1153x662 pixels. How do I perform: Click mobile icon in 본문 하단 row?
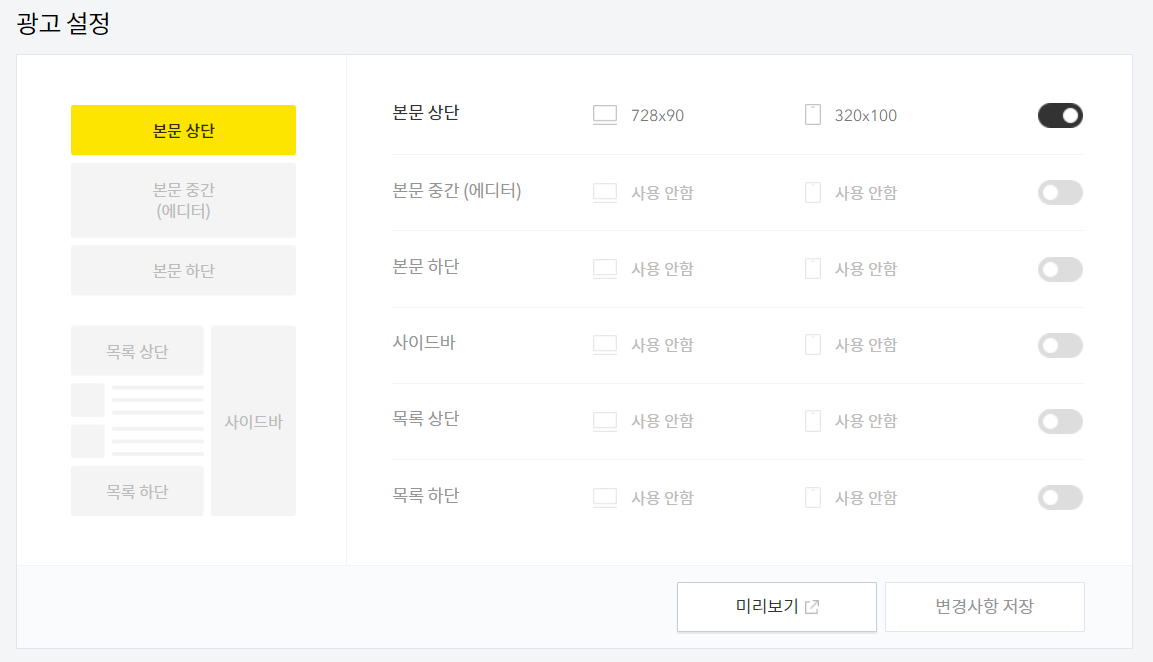[813, 268]
